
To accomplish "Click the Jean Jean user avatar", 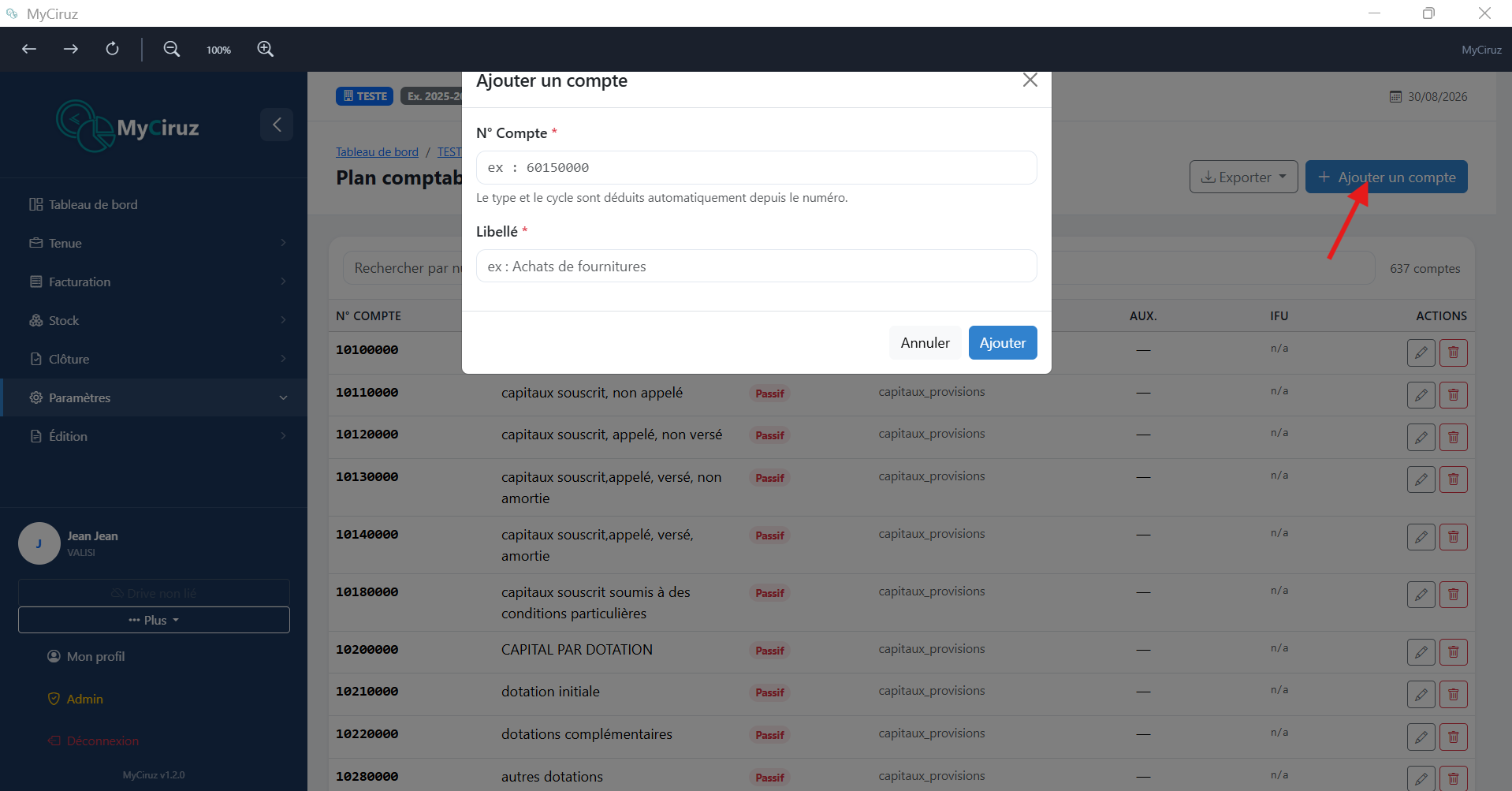I will 39,543.
